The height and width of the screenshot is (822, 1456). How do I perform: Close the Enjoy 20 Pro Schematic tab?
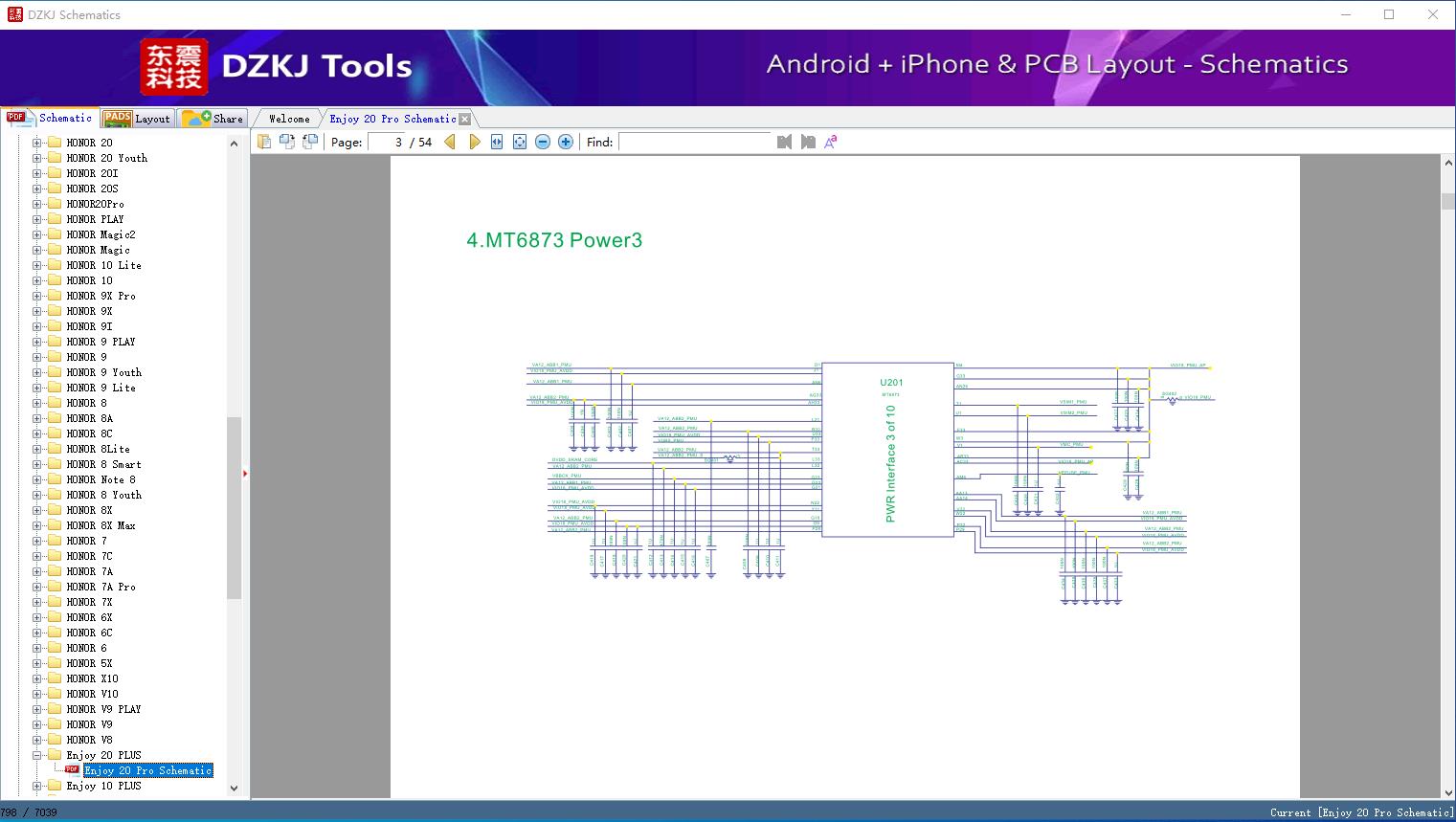click(465, 120)
